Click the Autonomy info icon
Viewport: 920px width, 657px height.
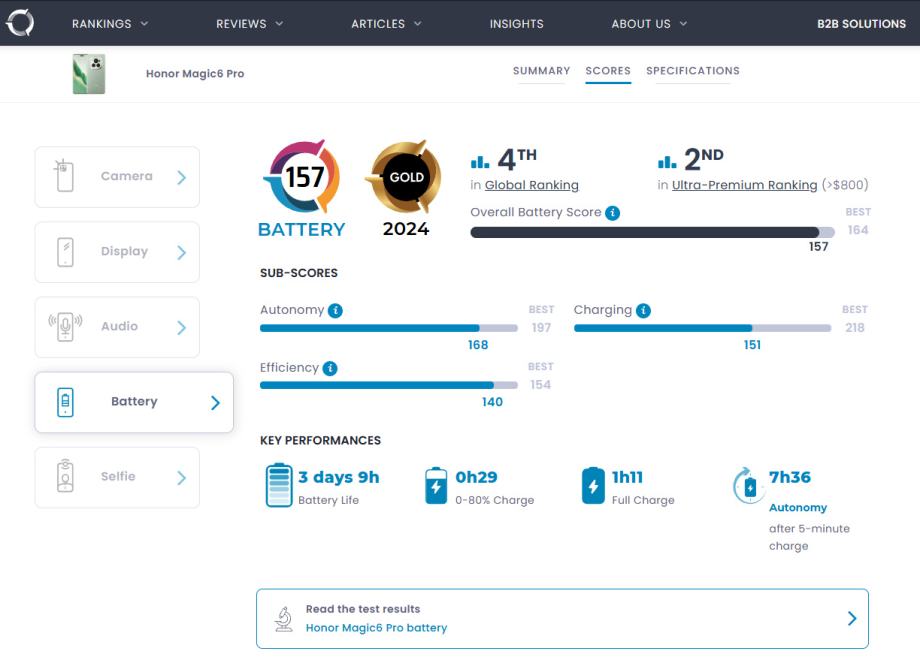coord(335,310)
